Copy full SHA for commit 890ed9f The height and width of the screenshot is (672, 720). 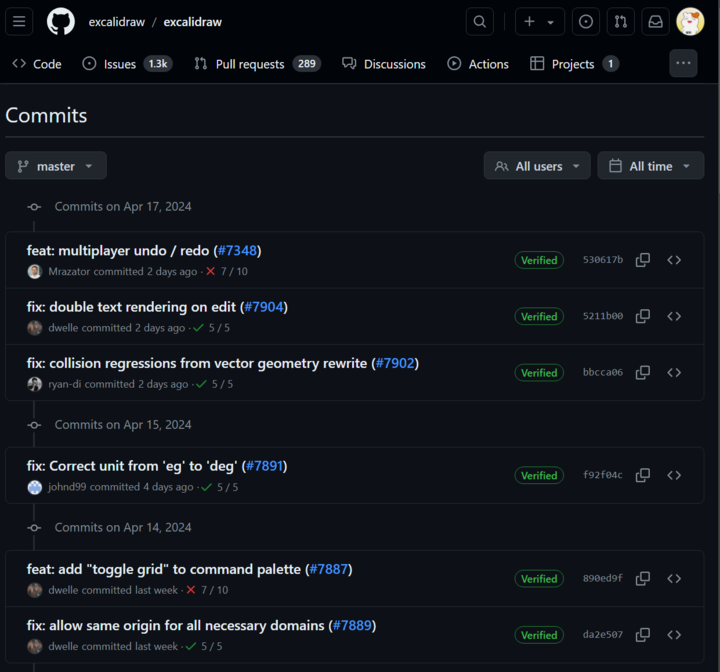pos(643,579)
